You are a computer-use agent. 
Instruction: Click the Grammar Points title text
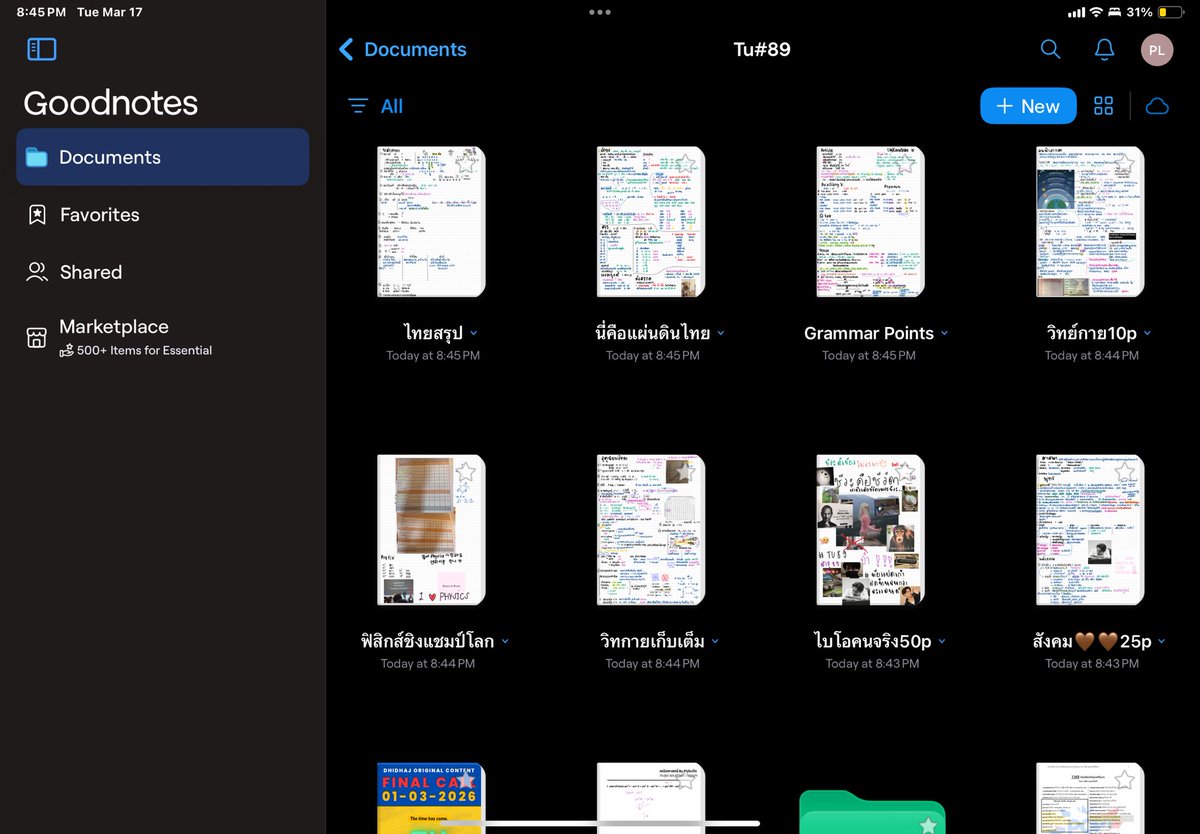pyautogui.click(x=869, y=333)
